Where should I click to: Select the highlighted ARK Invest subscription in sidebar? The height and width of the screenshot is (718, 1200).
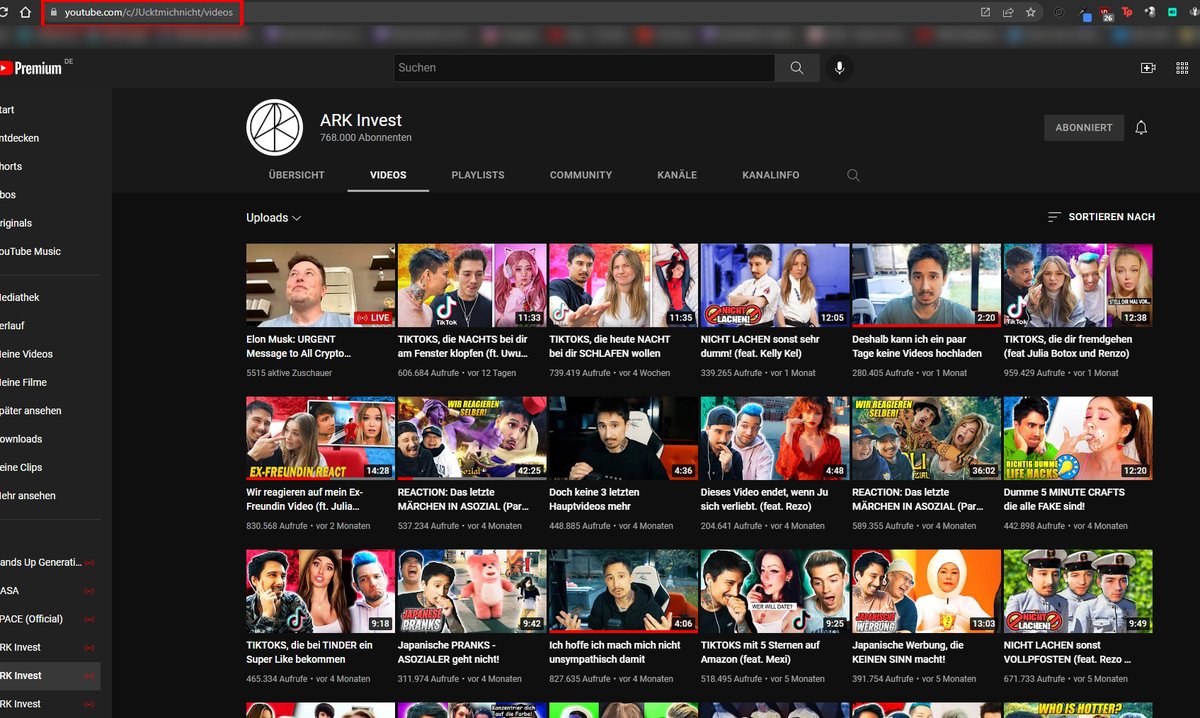click(50, 676)
